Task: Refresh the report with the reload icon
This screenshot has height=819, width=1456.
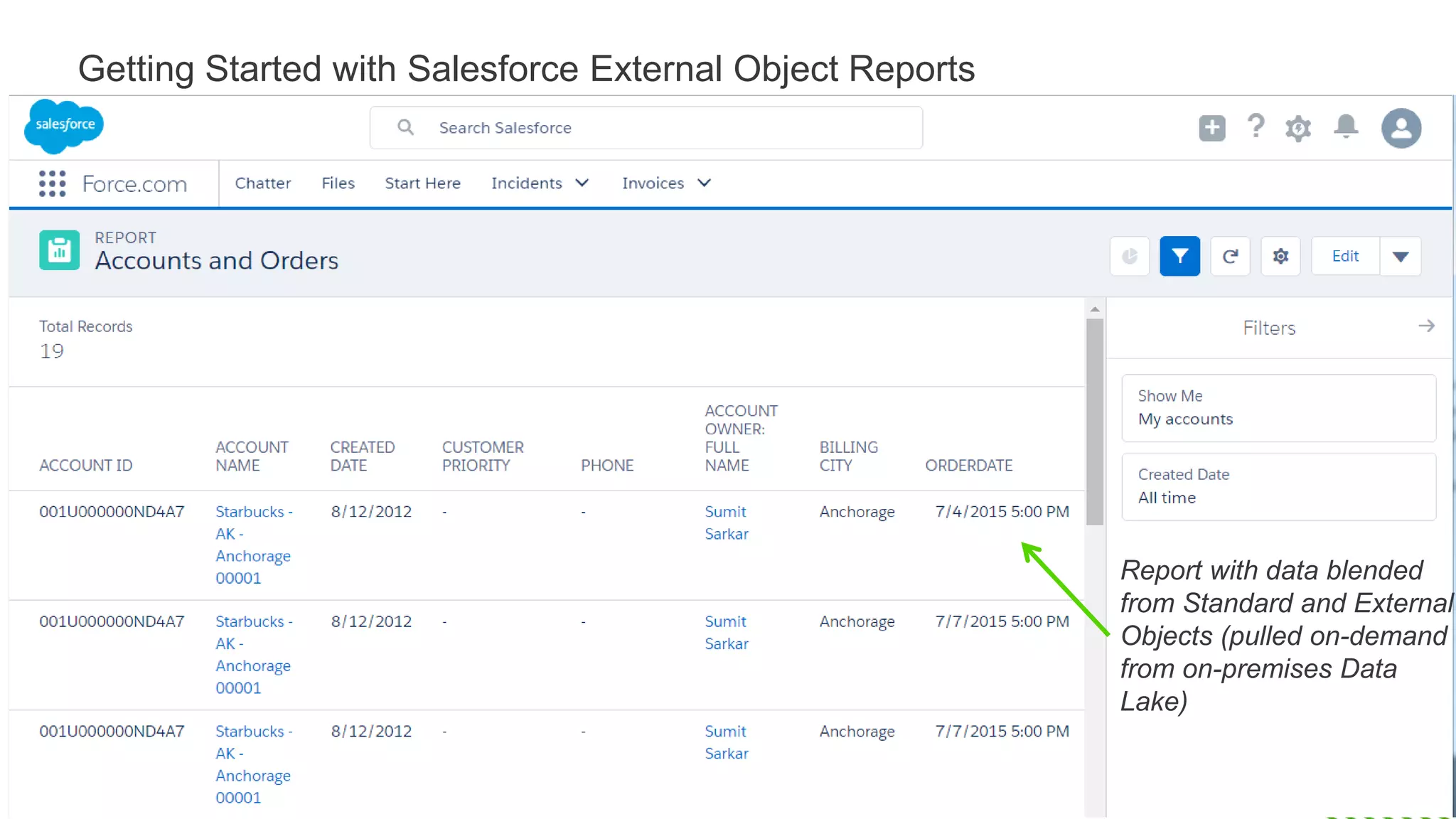Action: tap(1230, 256)
